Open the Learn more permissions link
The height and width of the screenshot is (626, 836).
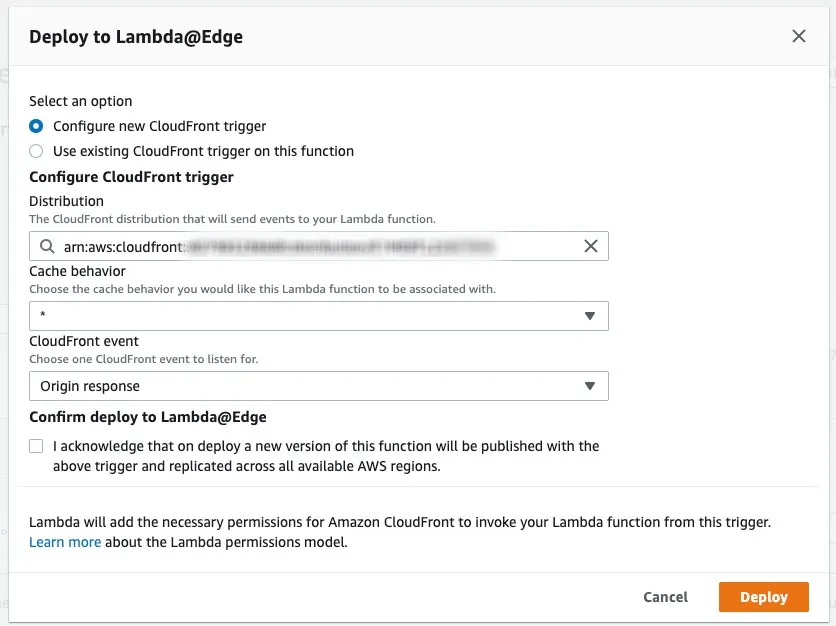pyautogui.click(x=65, y=542)
